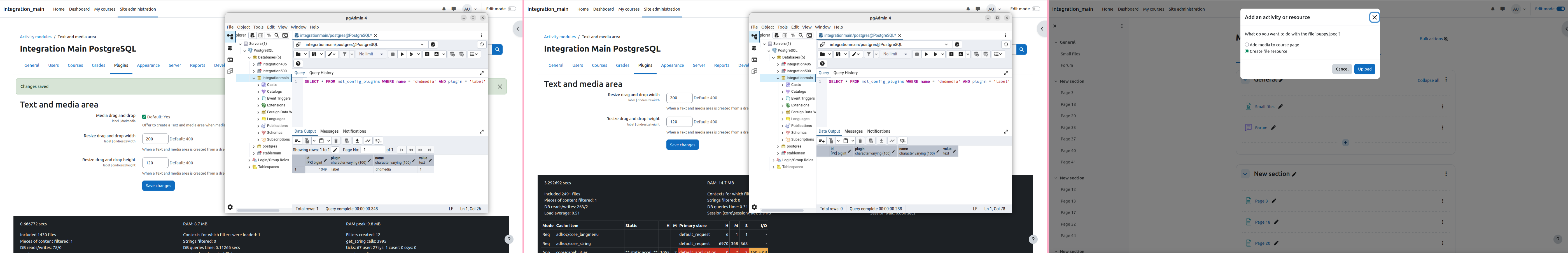Expand Schemas node in left pgAdmin tree
This screenshot has width=1568, height=253.
click(x=258, y=133)
